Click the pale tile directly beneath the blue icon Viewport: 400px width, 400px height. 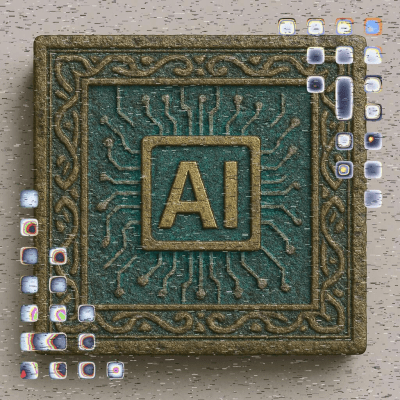373,55
